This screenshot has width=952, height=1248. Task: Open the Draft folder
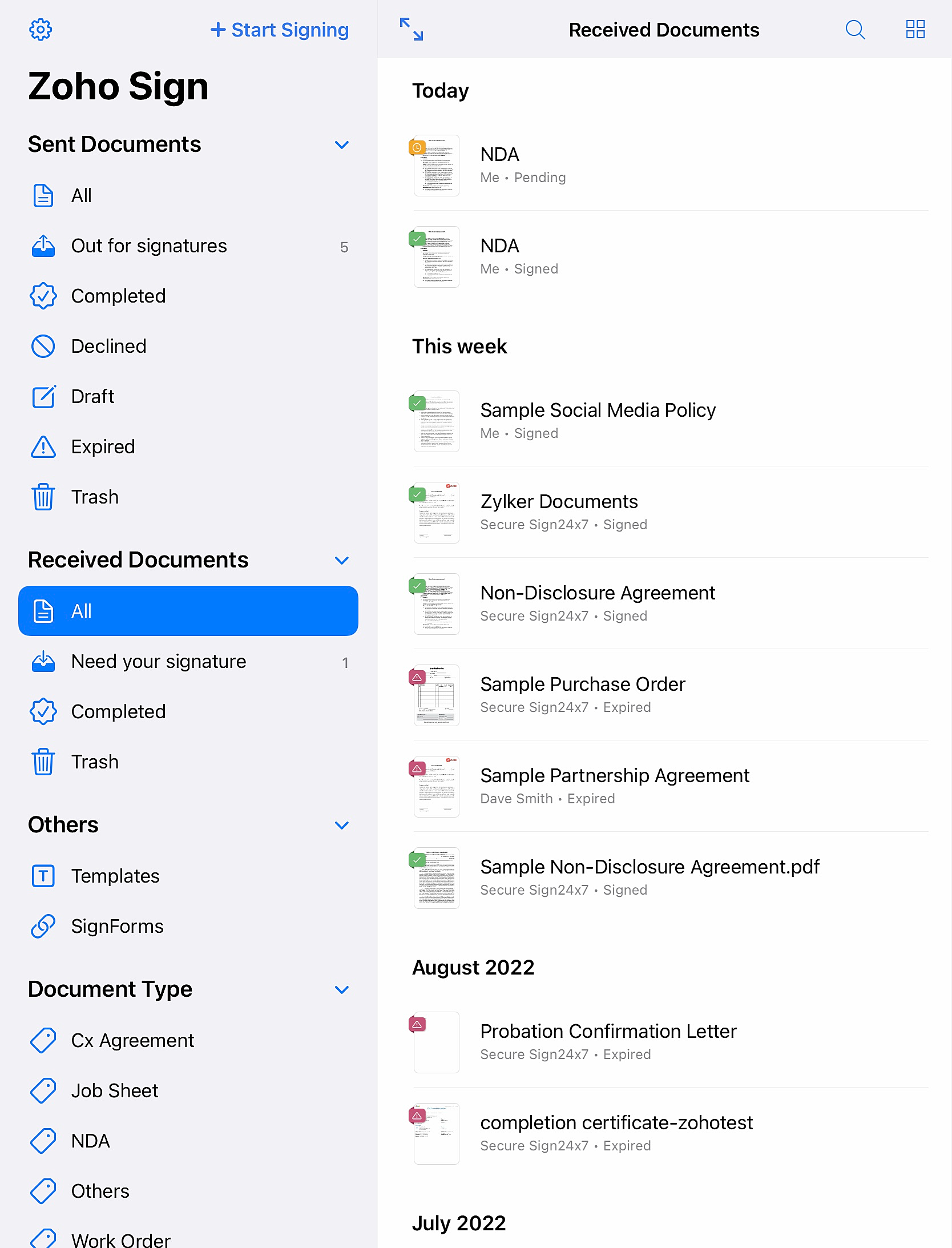(x=188, y=397)
